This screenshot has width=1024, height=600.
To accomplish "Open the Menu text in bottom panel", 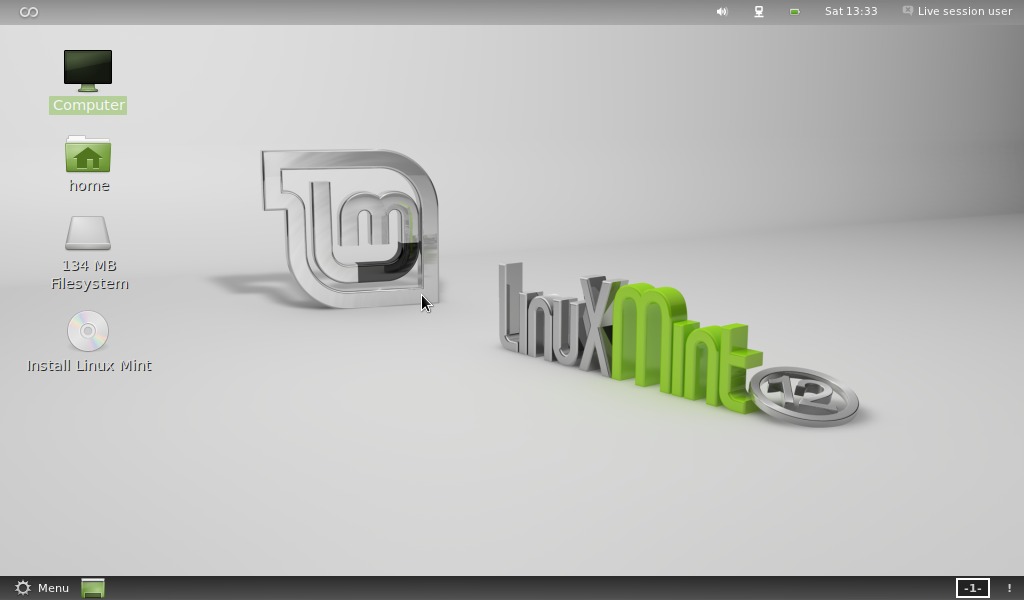I will [53, 588].
